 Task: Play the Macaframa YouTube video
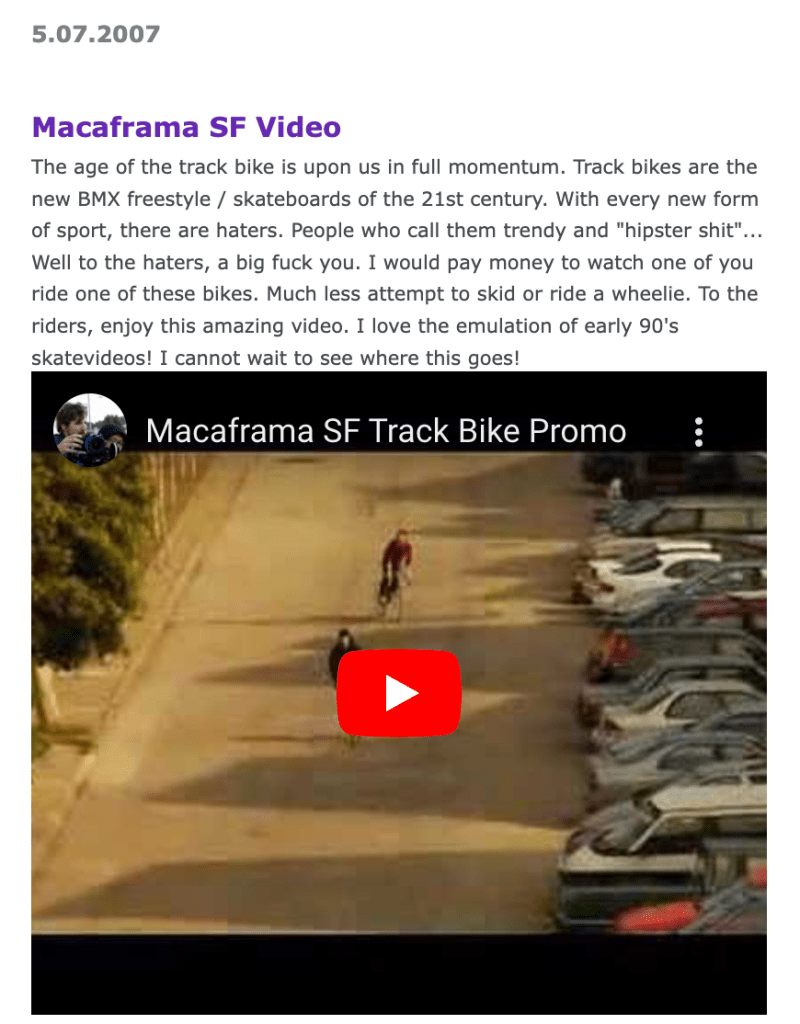[x=399, y=692]
